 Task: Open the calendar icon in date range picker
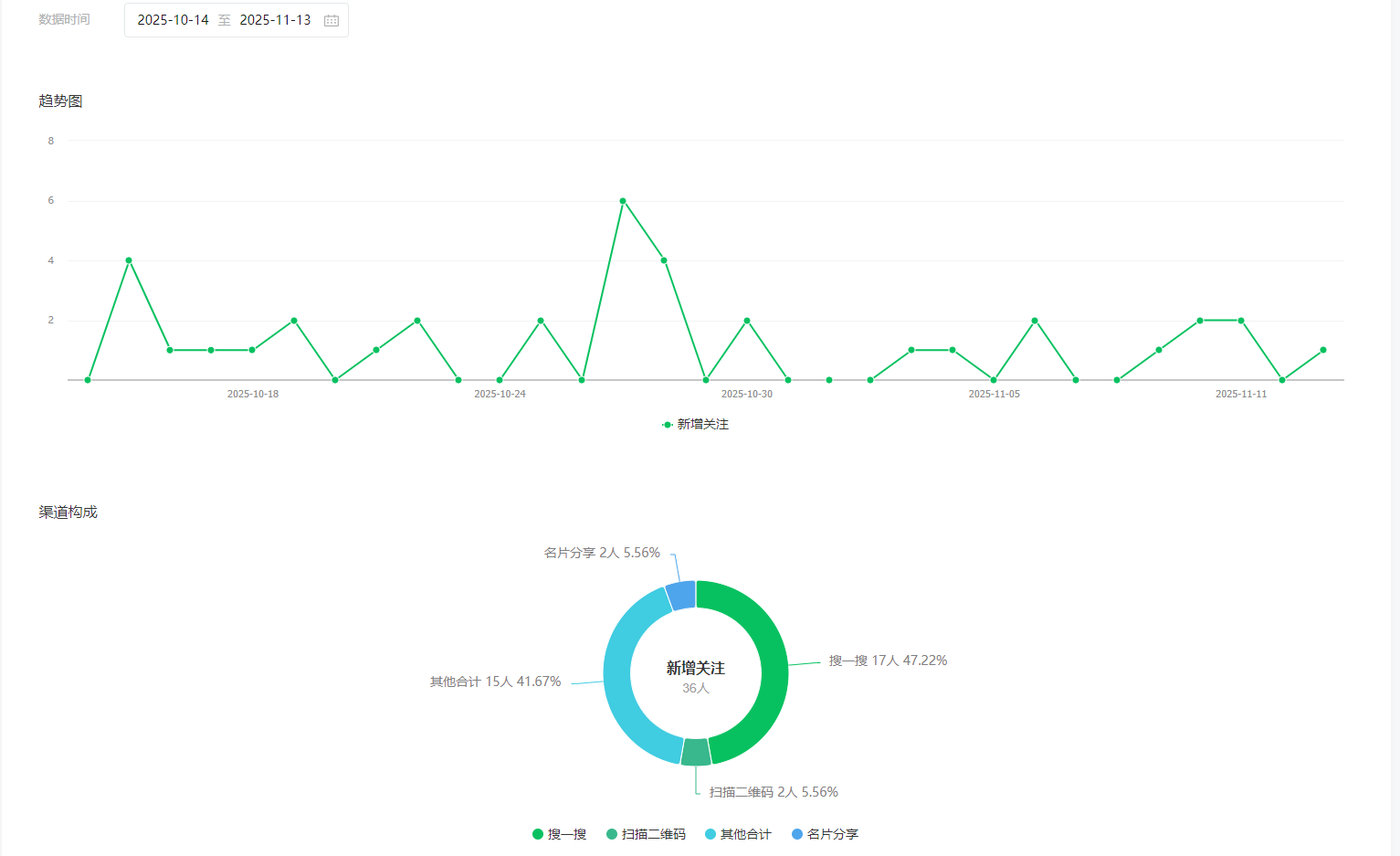[332, 20]
